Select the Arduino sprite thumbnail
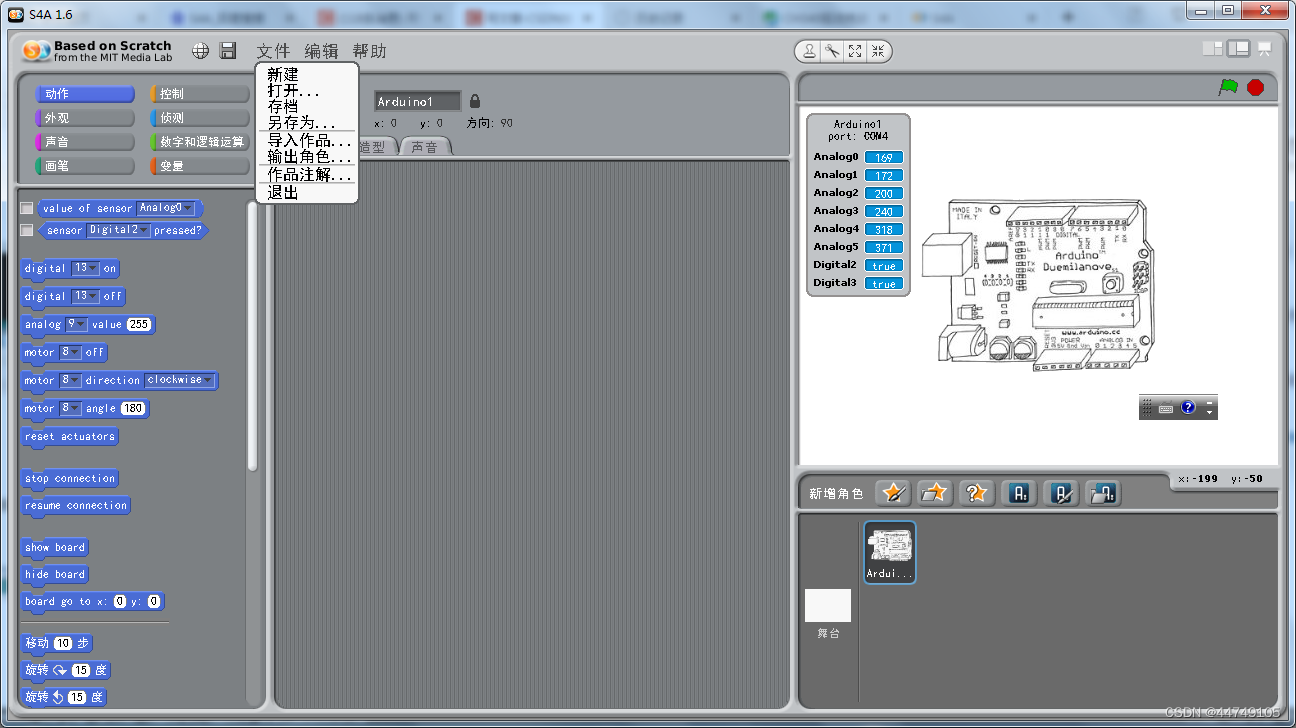This screenshot has height=728, width=1296. click(x=890, y=552)
